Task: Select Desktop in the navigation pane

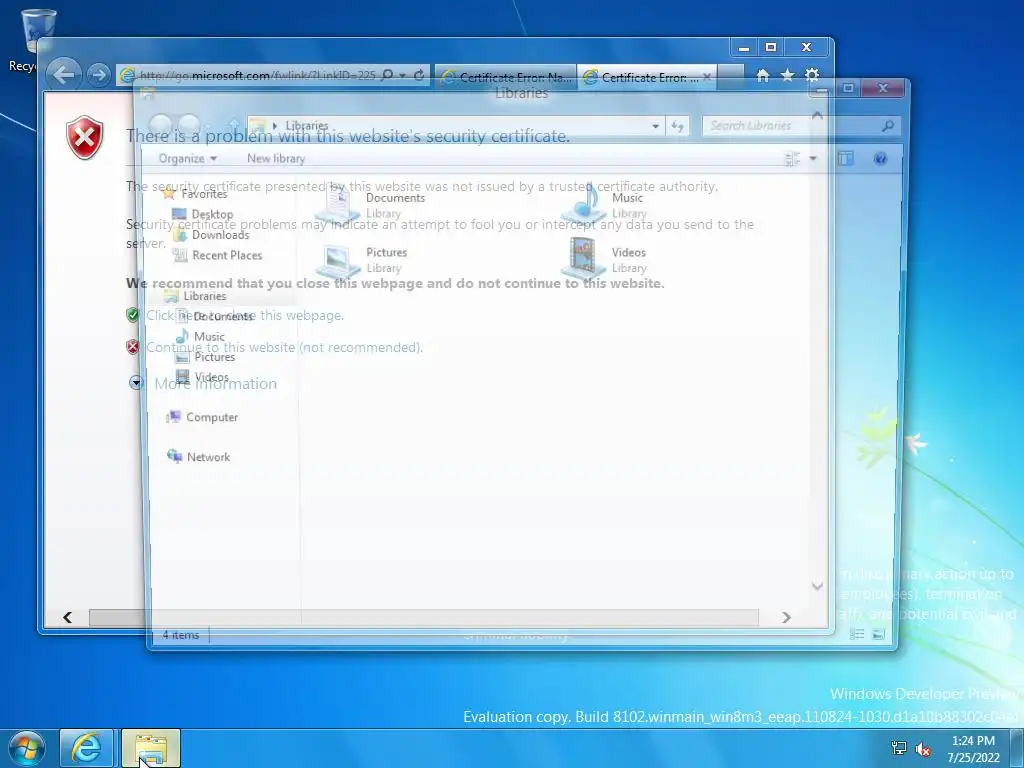Action: pyautogui.click(x=202, y=214)
